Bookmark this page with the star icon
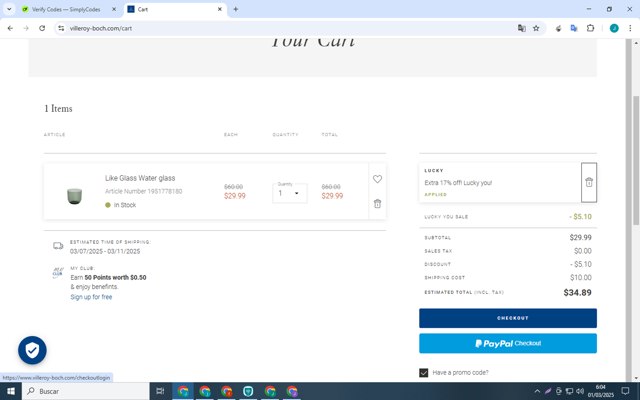The width and height of the screenshot is (640, 400). coord(536,28)
